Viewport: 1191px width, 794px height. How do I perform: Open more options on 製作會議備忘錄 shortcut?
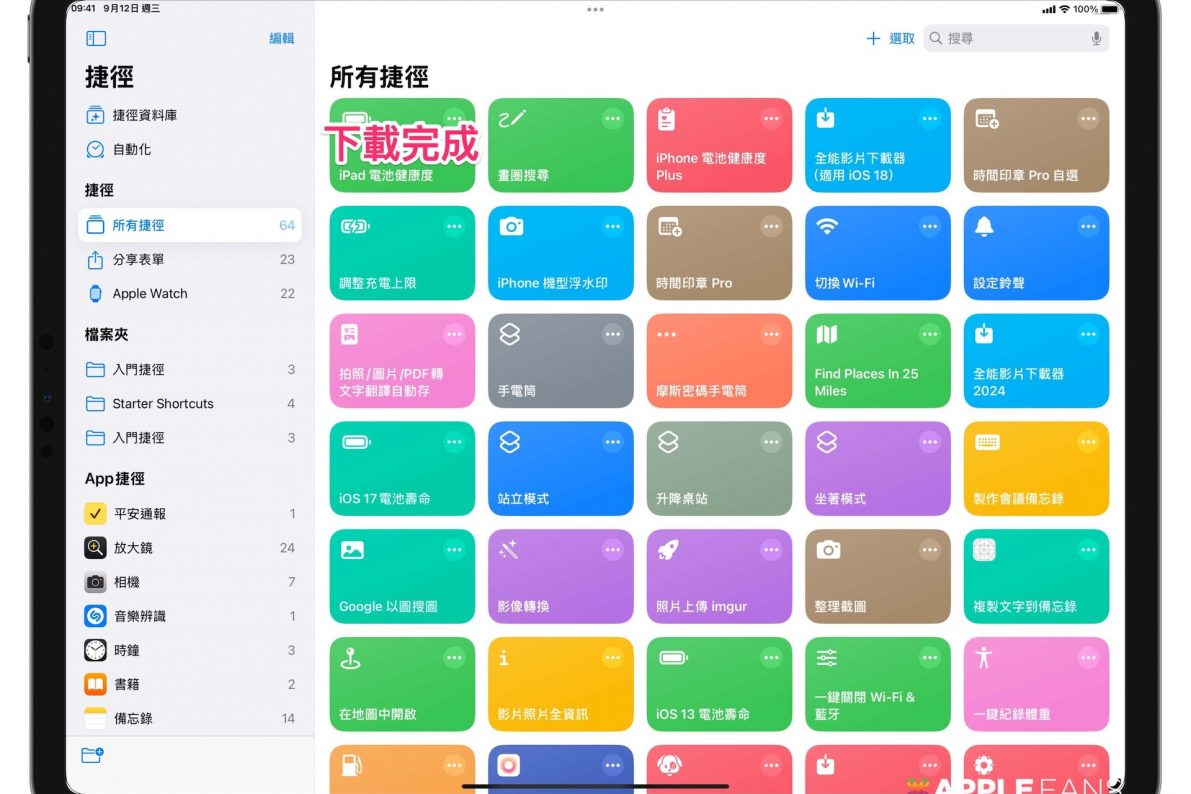click(x=1087, y=443)
